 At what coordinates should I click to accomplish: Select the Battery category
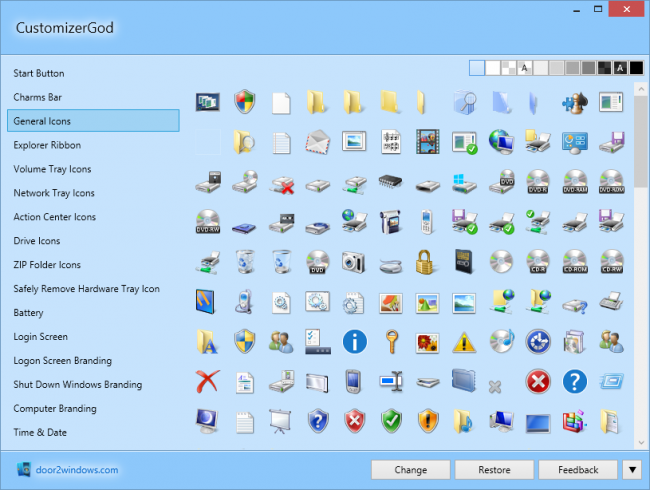pos(28,313)
